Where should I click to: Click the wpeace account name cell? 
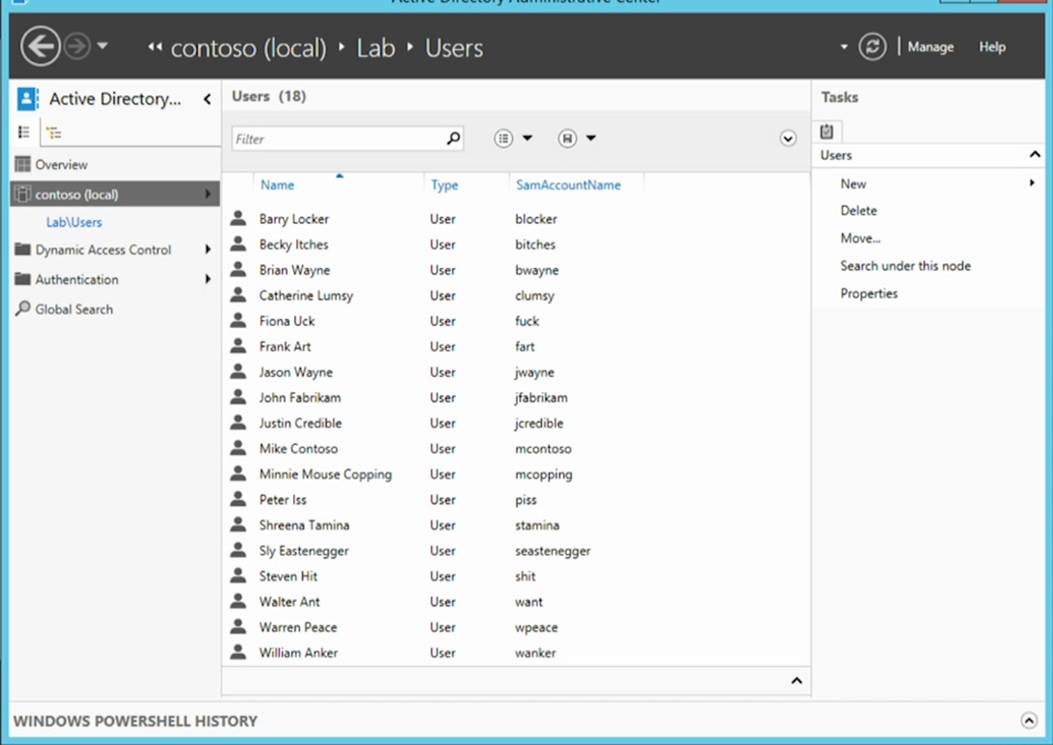pyautogui.click(x=536, y=627)
